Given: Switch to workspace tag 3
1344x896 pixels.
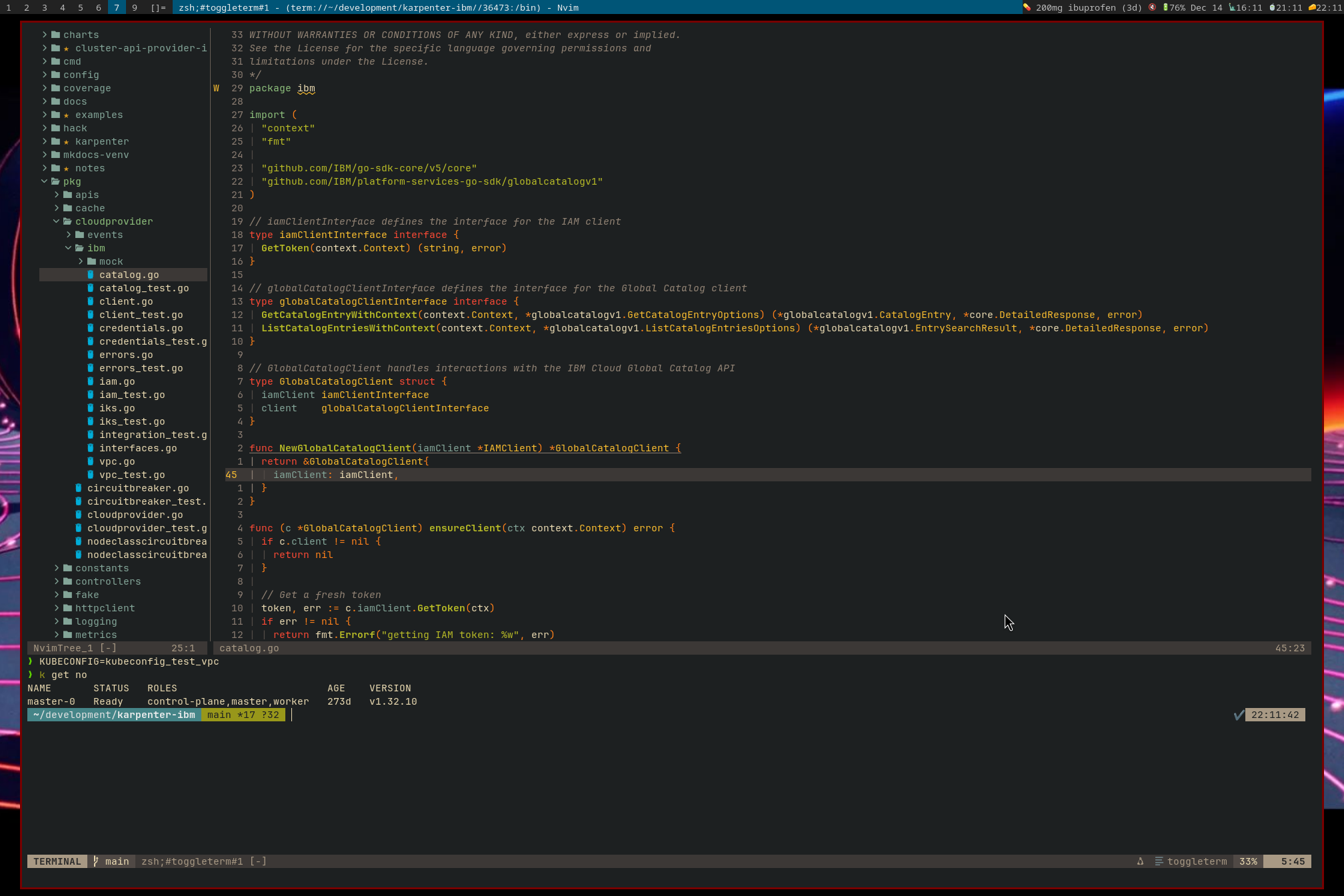Looking at the screenshot, I should [45, 7].
